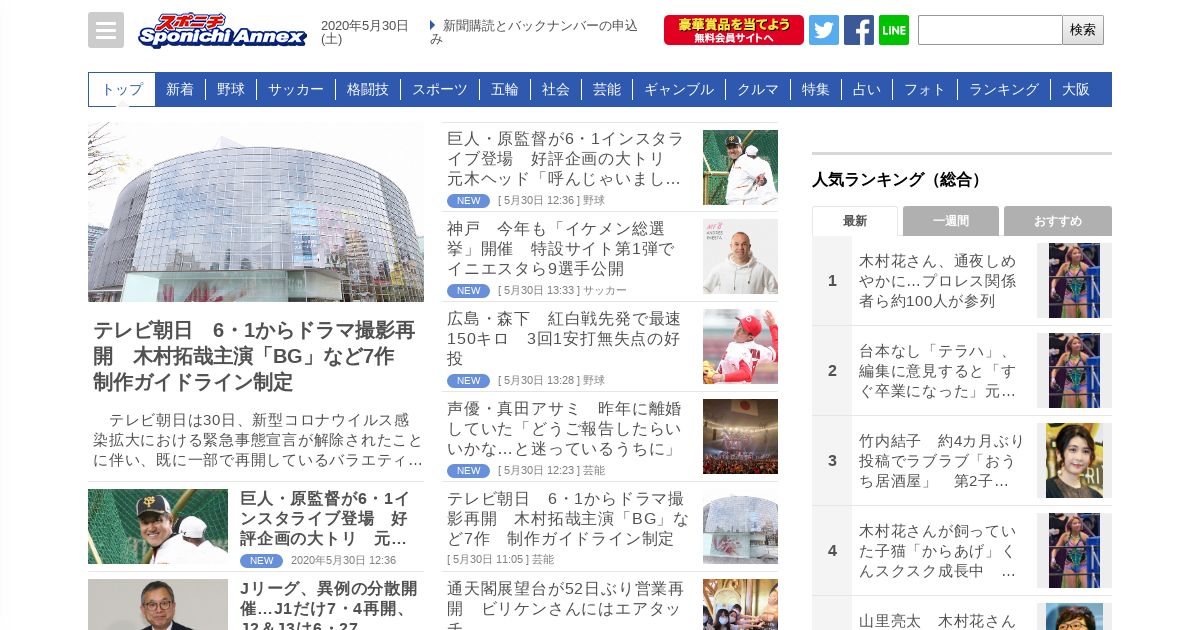Open the サッカー navigation item
1200x630 pixels.
point(296,89)
